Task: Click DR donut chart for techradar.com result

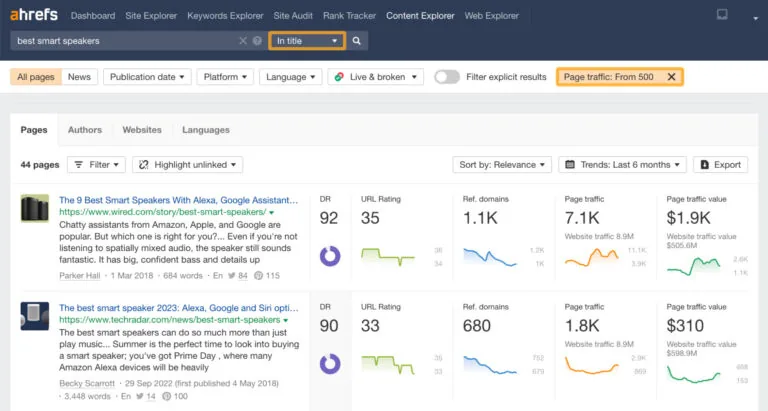Action: (330, 363)
